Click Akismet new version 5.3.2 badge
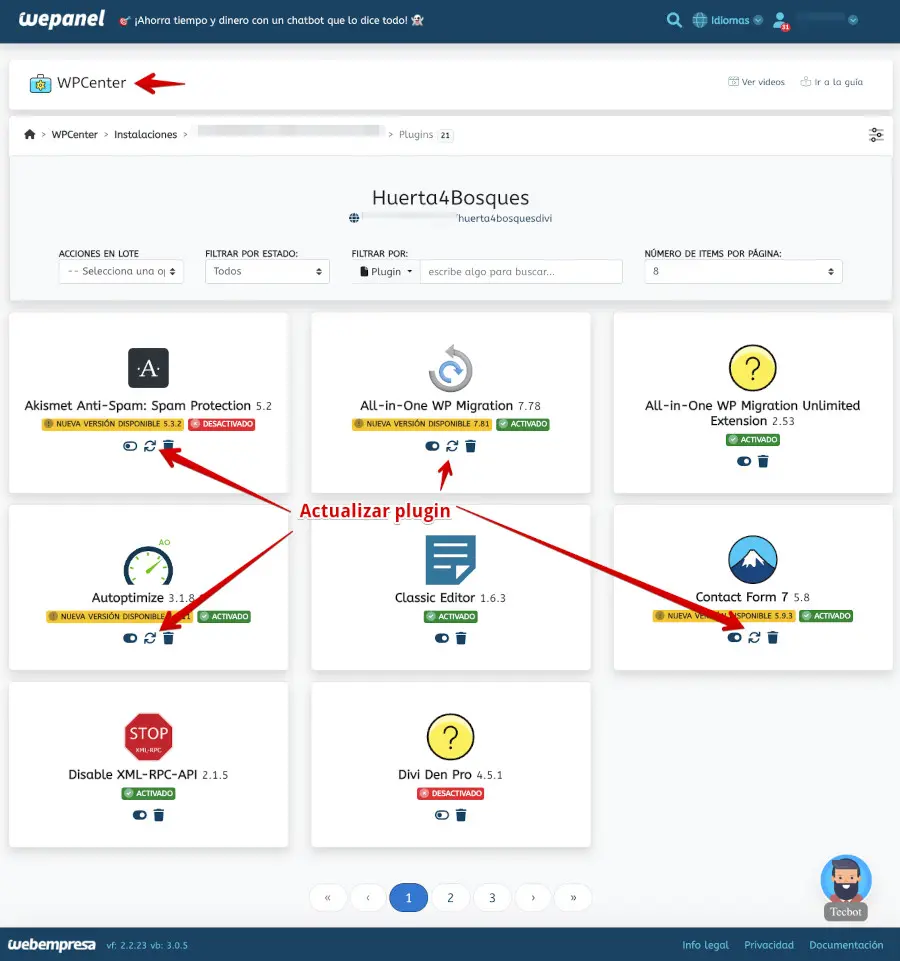 coord(113,424)
